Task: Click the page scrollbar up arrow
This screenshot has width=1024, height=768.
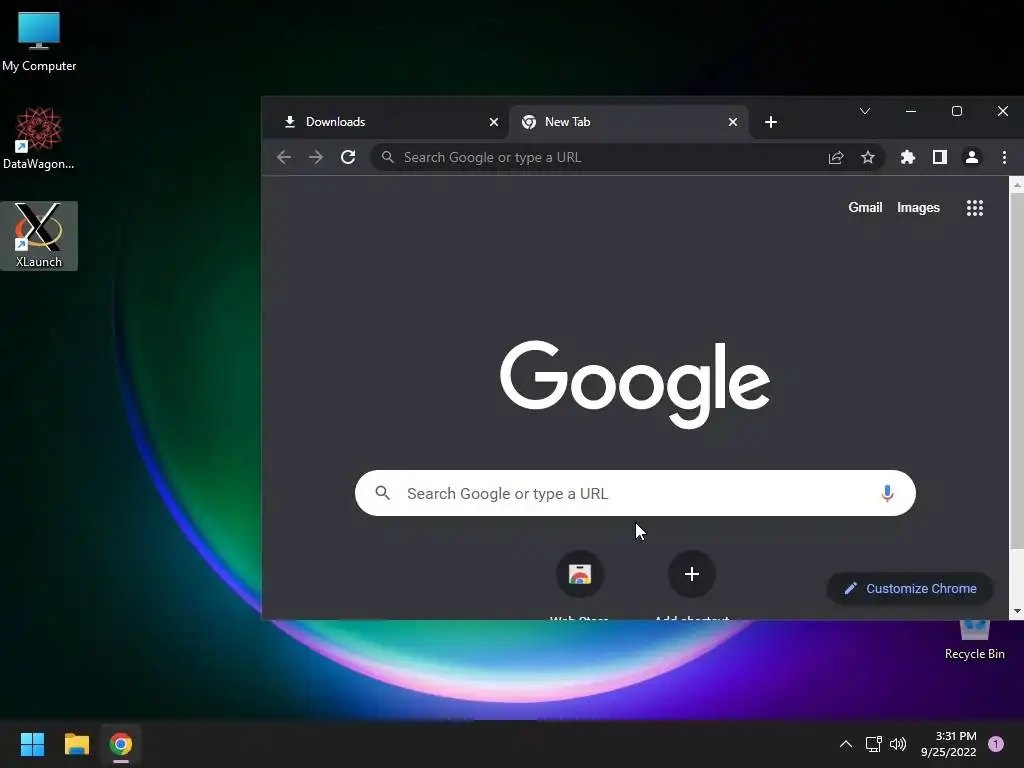Action: [x=1017, y=185]
